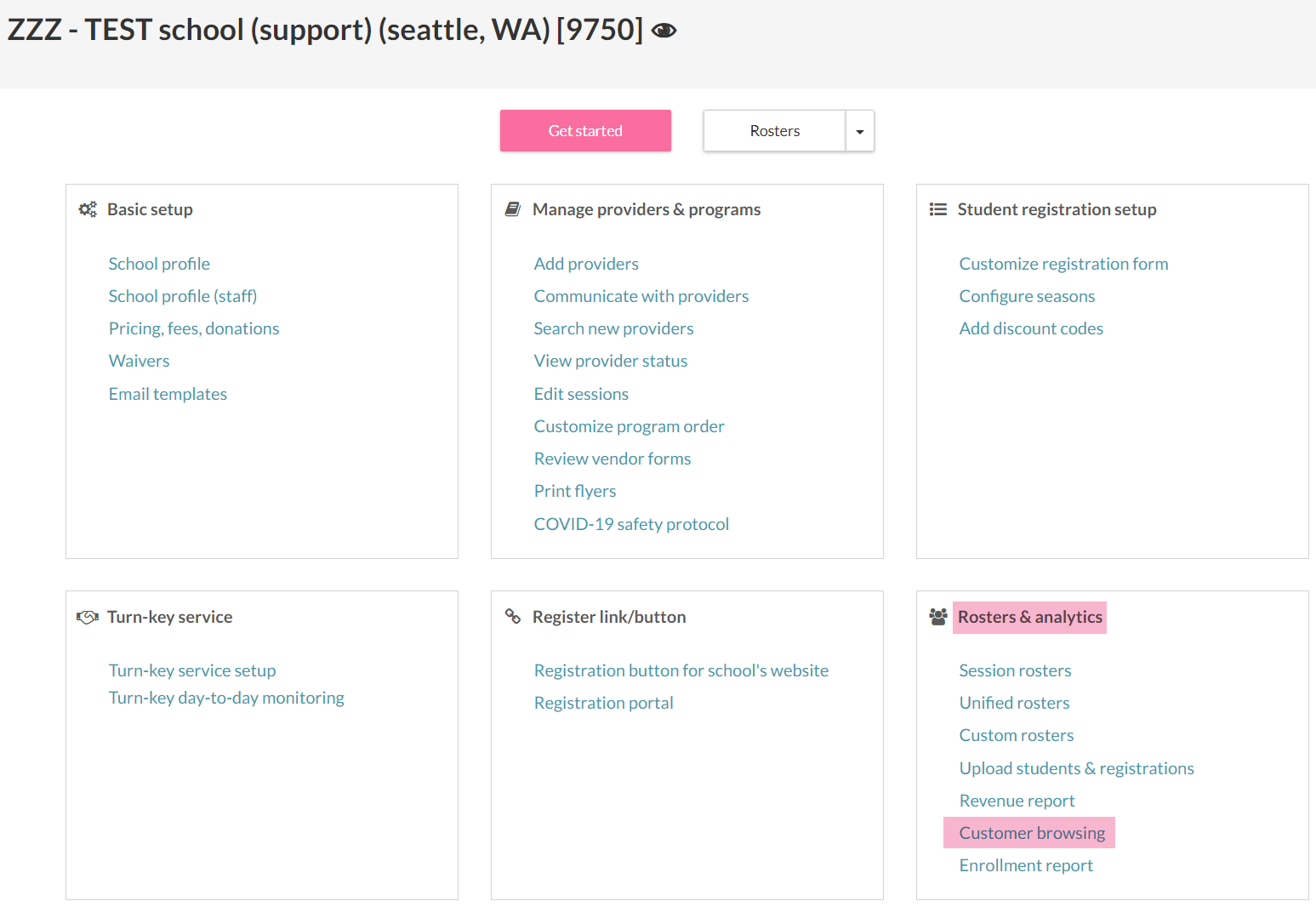Click the book icon beside Manage providers

[x=512, y=209]
